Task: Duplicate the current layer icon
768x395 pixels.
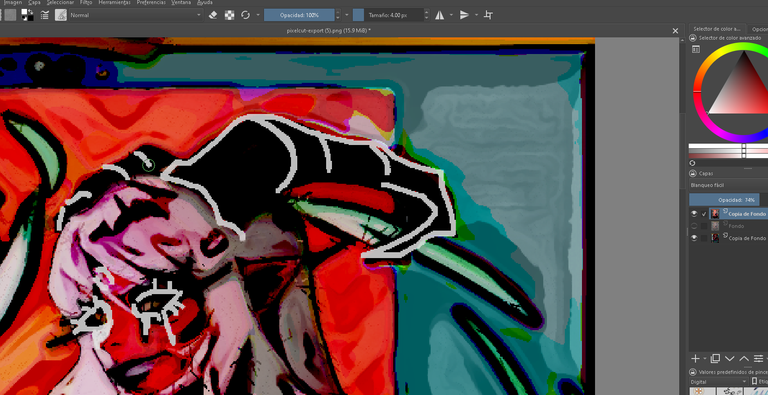Action: click(x=715, y=359)
